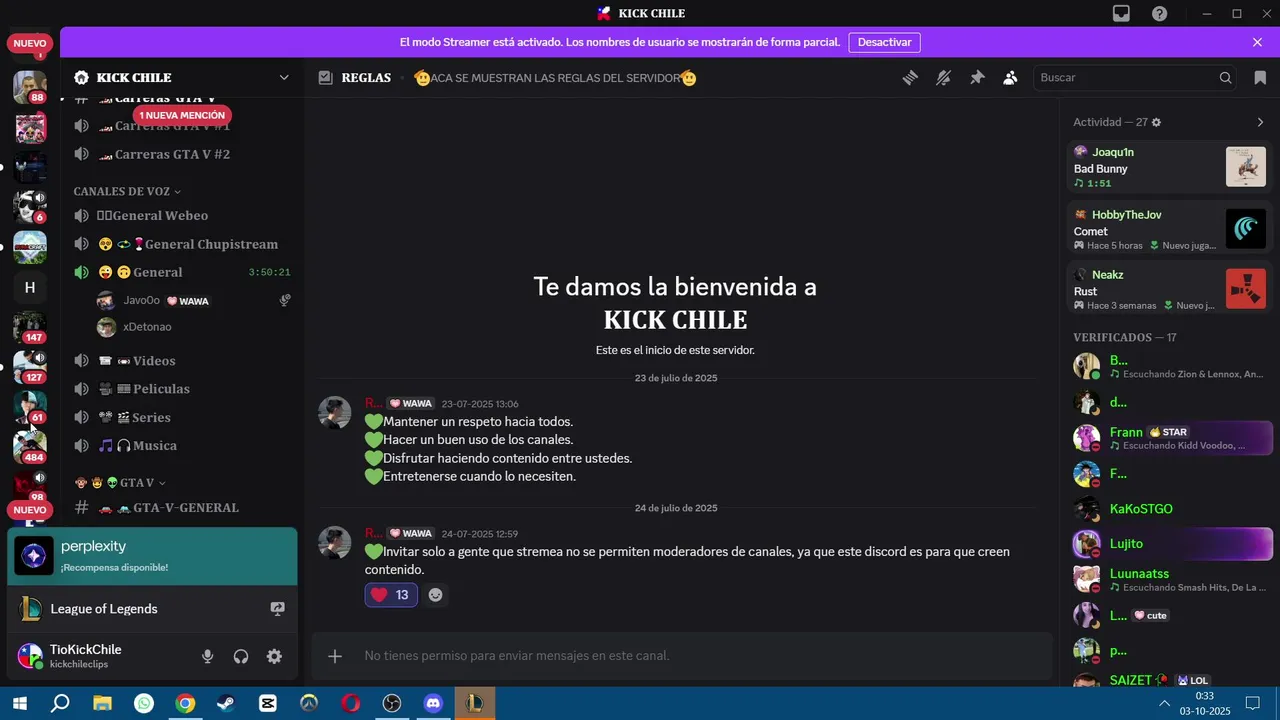This screenshot has width=1280, height=720.
Task: Open Joaqu1n Bad Bunny activity card
Action: click(1170, 167)
